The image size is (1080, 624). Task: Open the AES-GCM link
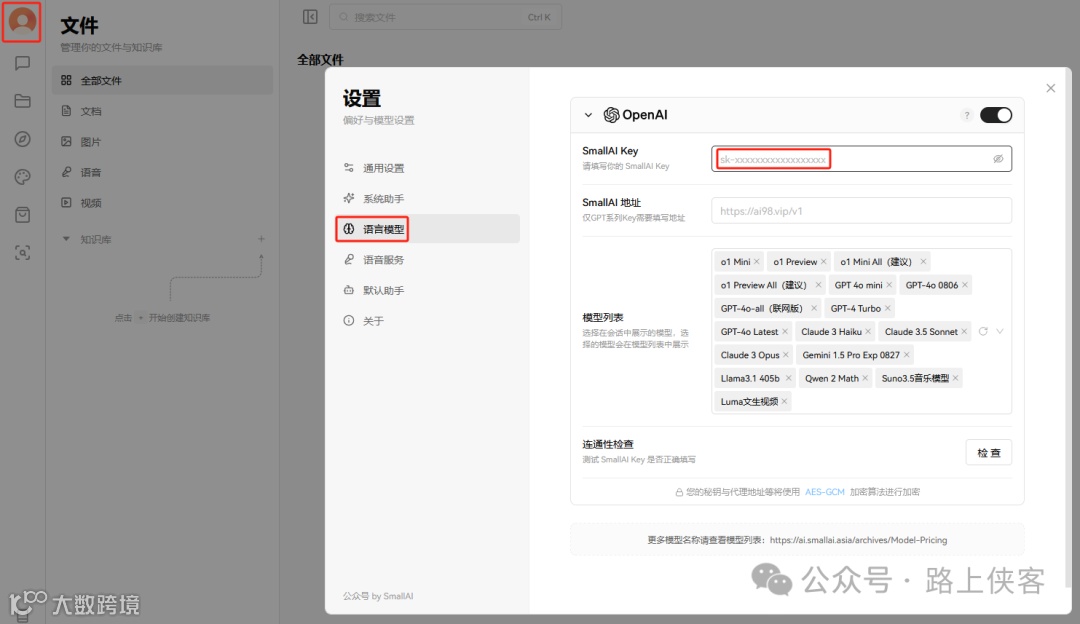coord(824,492)
